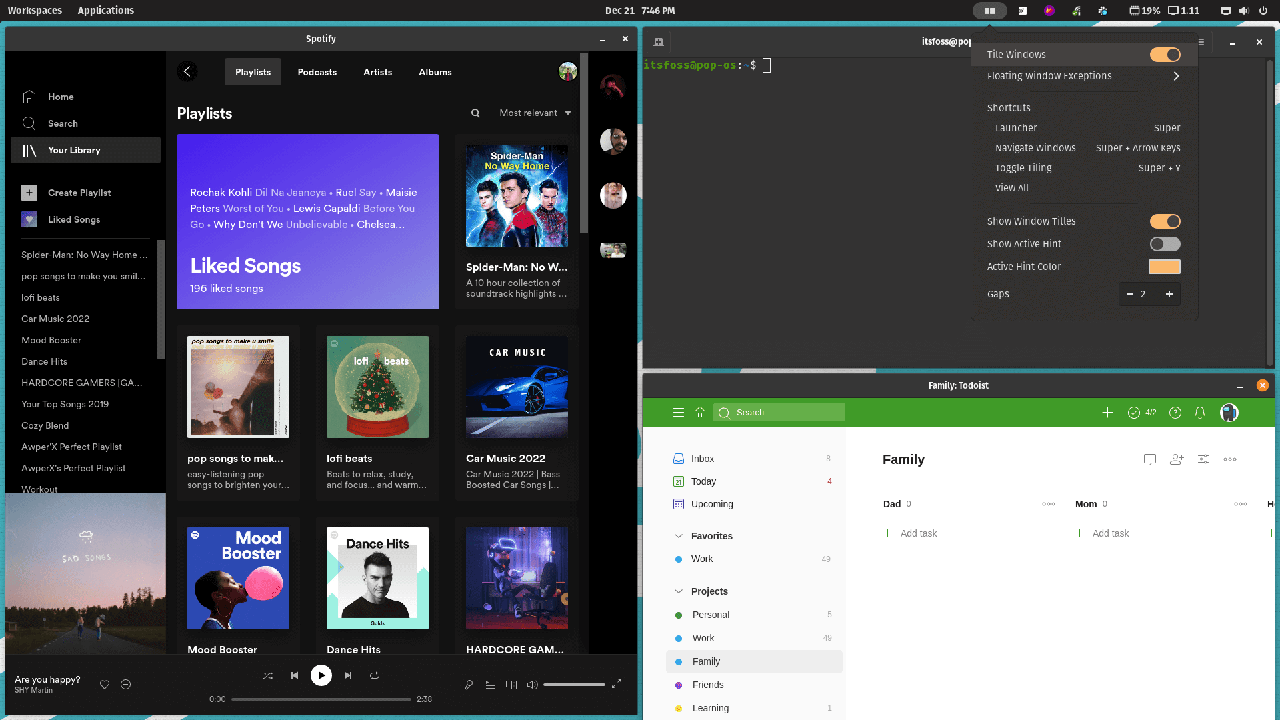Image resolution: width=1280 pixels, height=720 pixels.
Task: Open Todoist notifications bell
Action: [x=1200, y=412]
